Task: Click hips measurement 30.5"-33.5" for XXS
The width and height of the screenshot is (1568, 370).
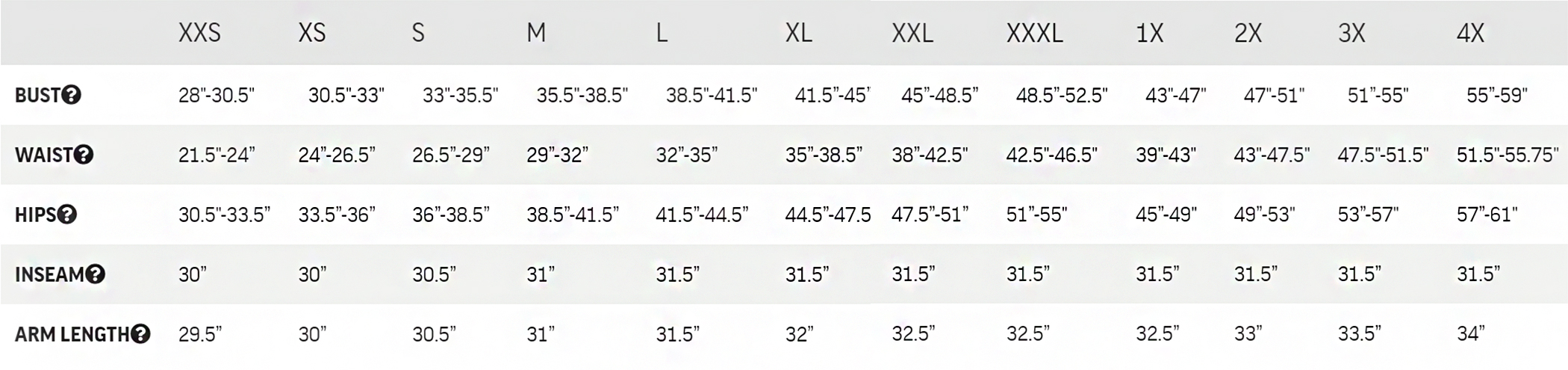Action: [224, 215]
